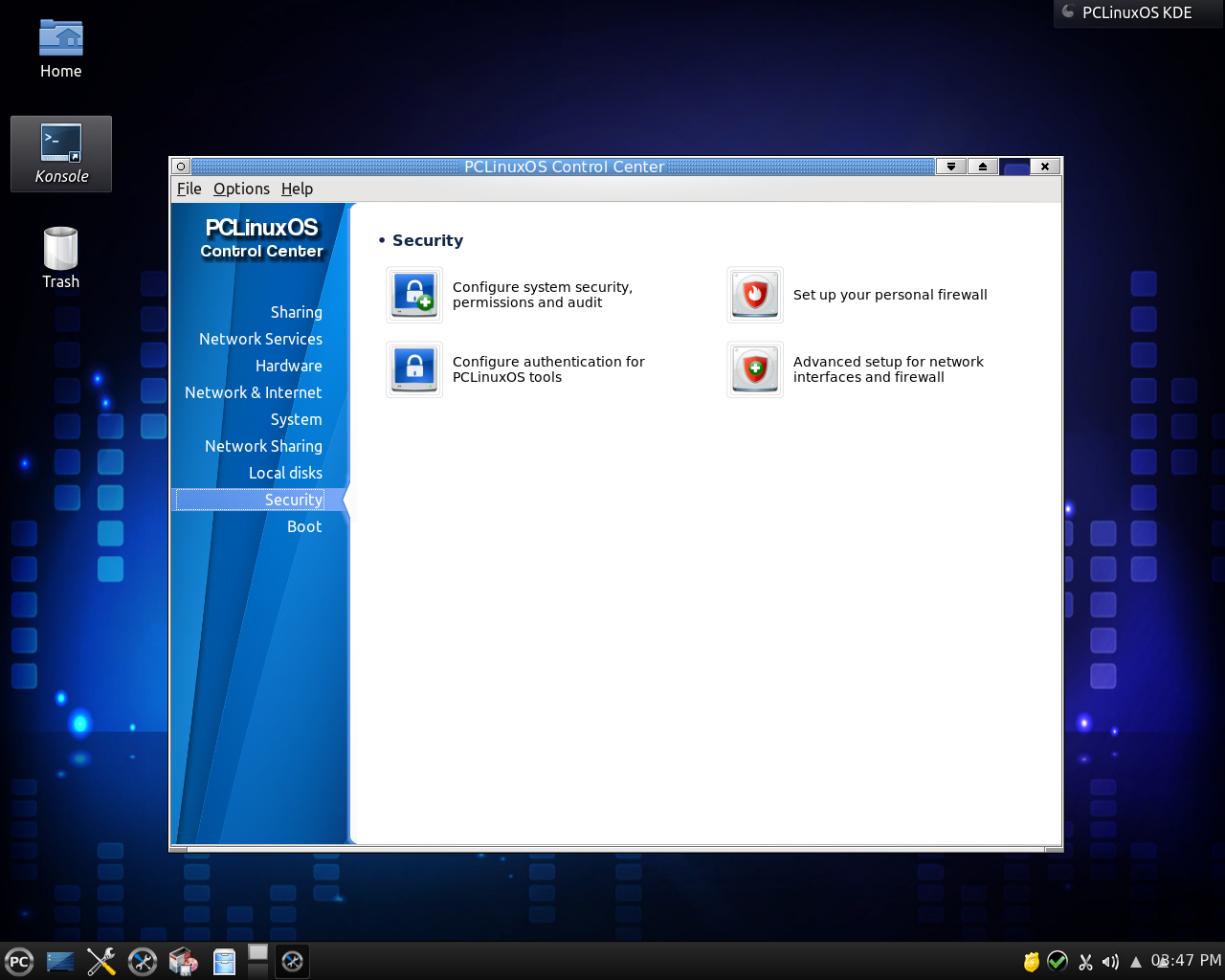Click 'Configure system security, permissions and audit' link

point(543,295)
